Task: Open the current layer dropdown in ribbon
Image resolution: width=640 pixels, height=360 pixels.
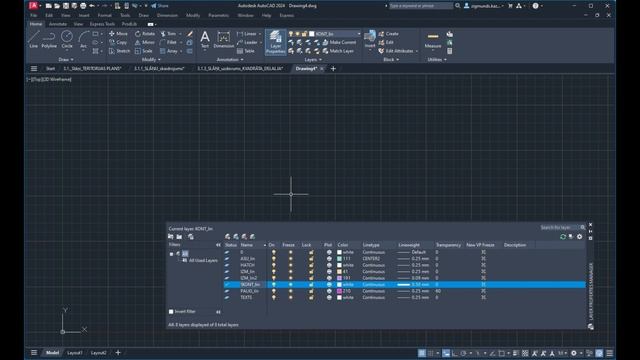Action: 359,33
